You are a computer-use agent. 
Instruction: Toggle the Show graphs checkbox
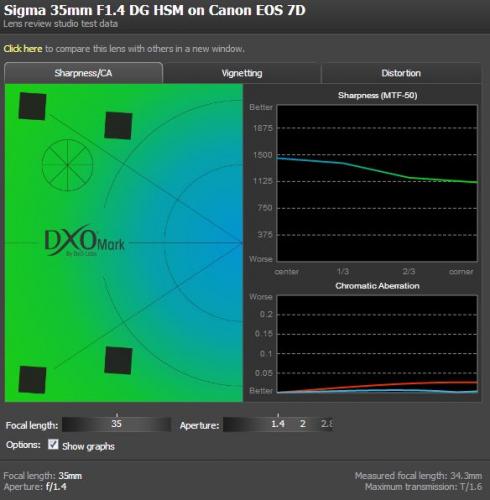53,444
